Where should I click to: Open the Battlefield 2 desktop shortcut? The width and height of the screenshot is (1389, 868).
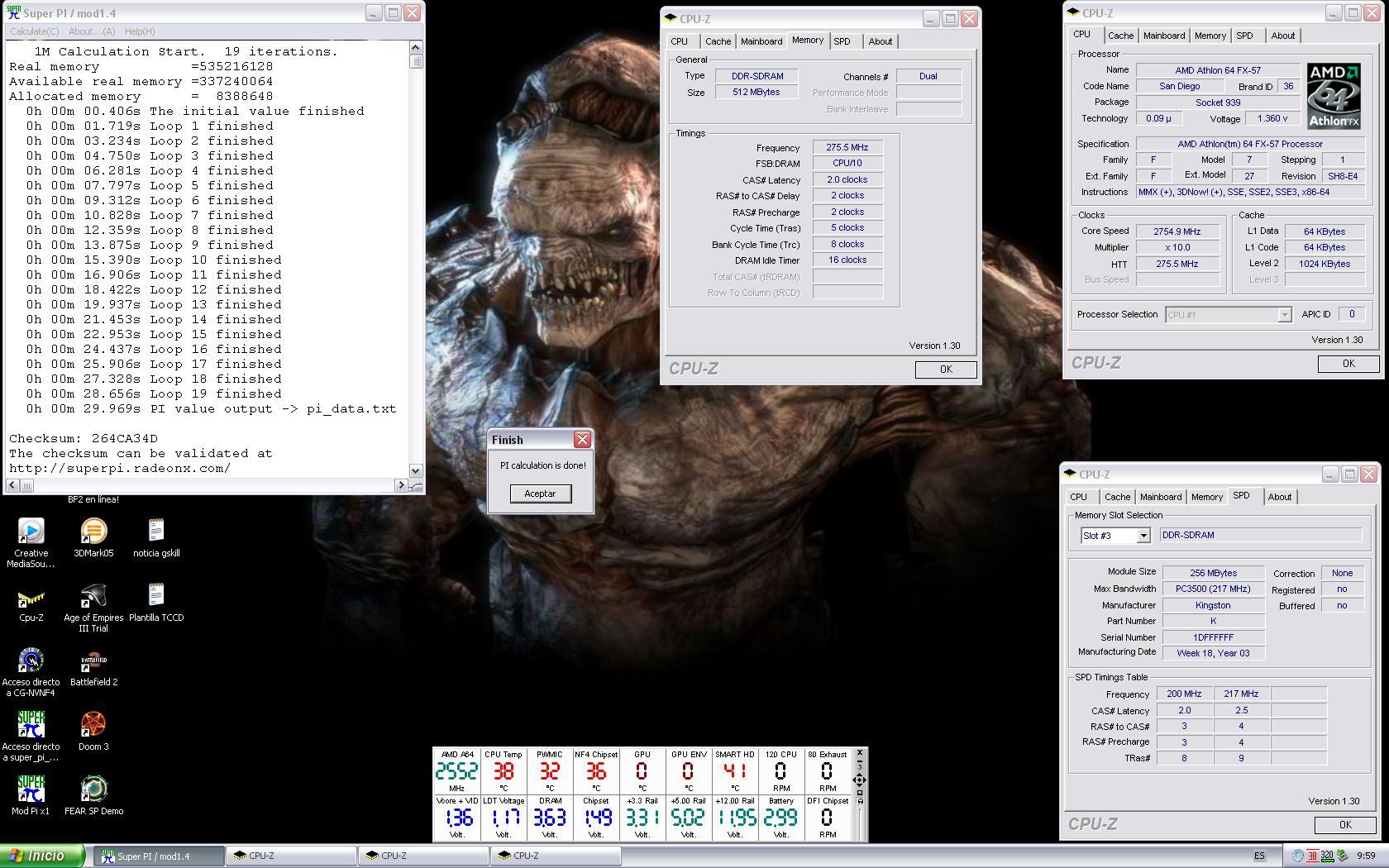[93, 661]
